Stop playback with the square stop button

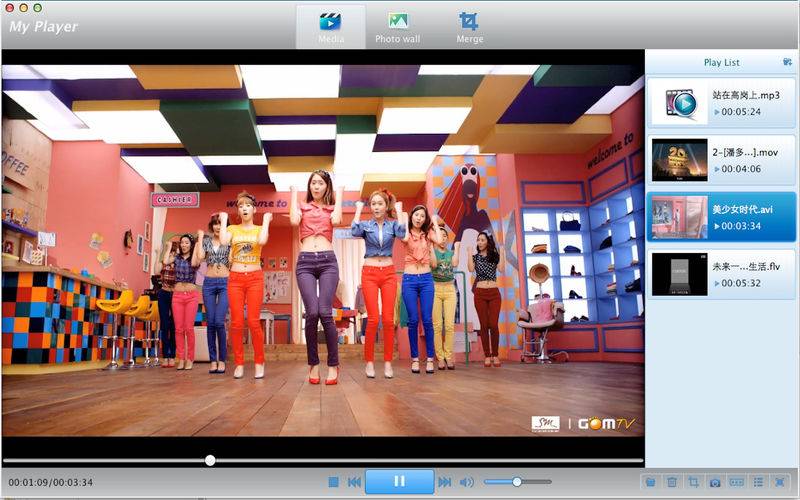pos(334,482)
